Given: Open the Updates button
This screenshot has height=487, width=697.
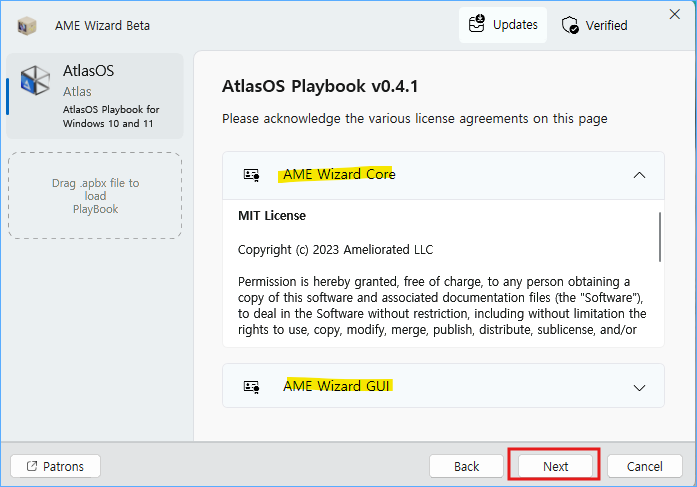Looking at the screenshot, I should [503, 25].
